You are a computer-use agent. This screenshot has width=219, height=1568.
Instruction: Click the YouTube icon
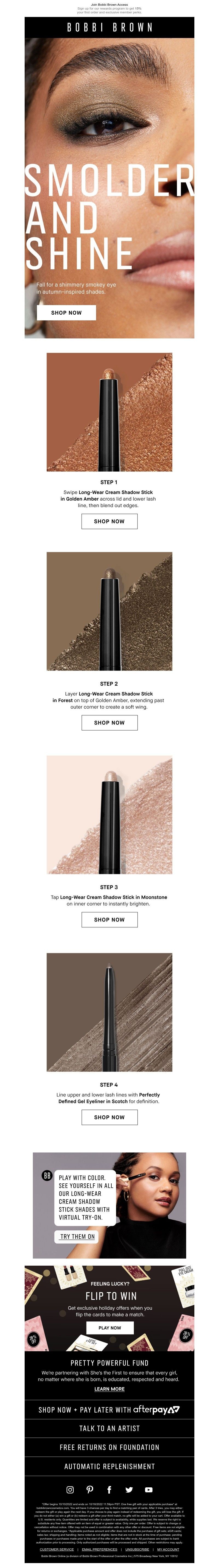click(x=148, y=1490)
